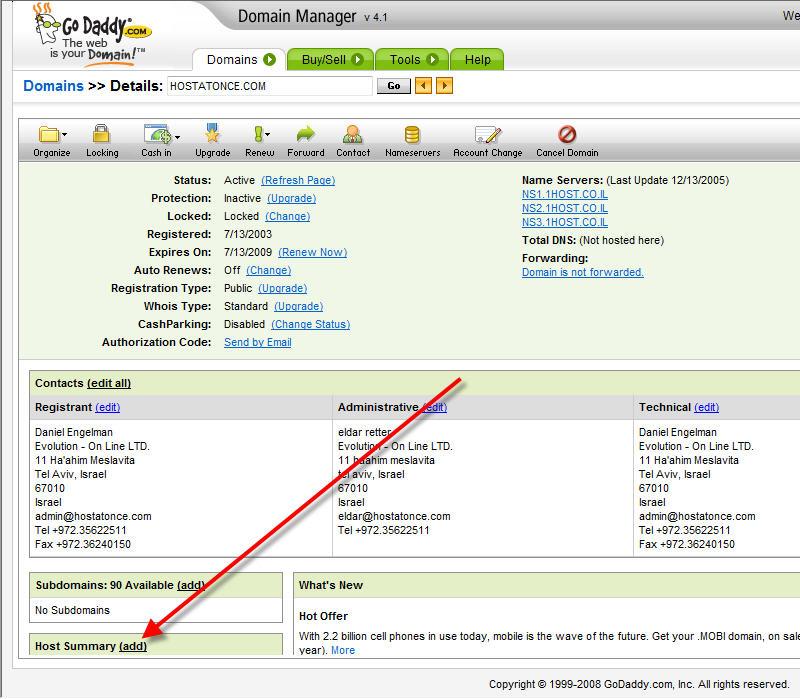Image resolution: width=800 pixels, height=699 pixels.
Task: Click the Locking padlock icon
Action: point(101,134)
